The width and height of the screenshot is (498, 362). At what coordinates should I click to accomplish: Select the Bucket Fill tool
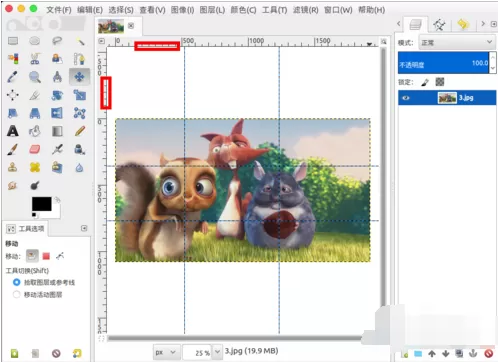35,131
